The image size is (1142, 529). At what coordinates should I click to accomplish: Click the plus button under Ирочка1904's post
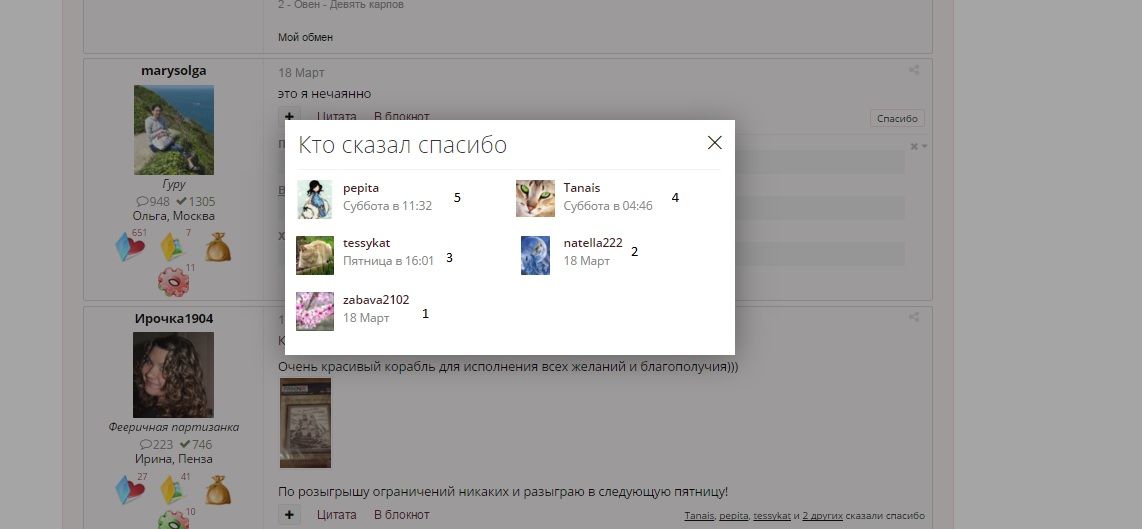point(289,515)
